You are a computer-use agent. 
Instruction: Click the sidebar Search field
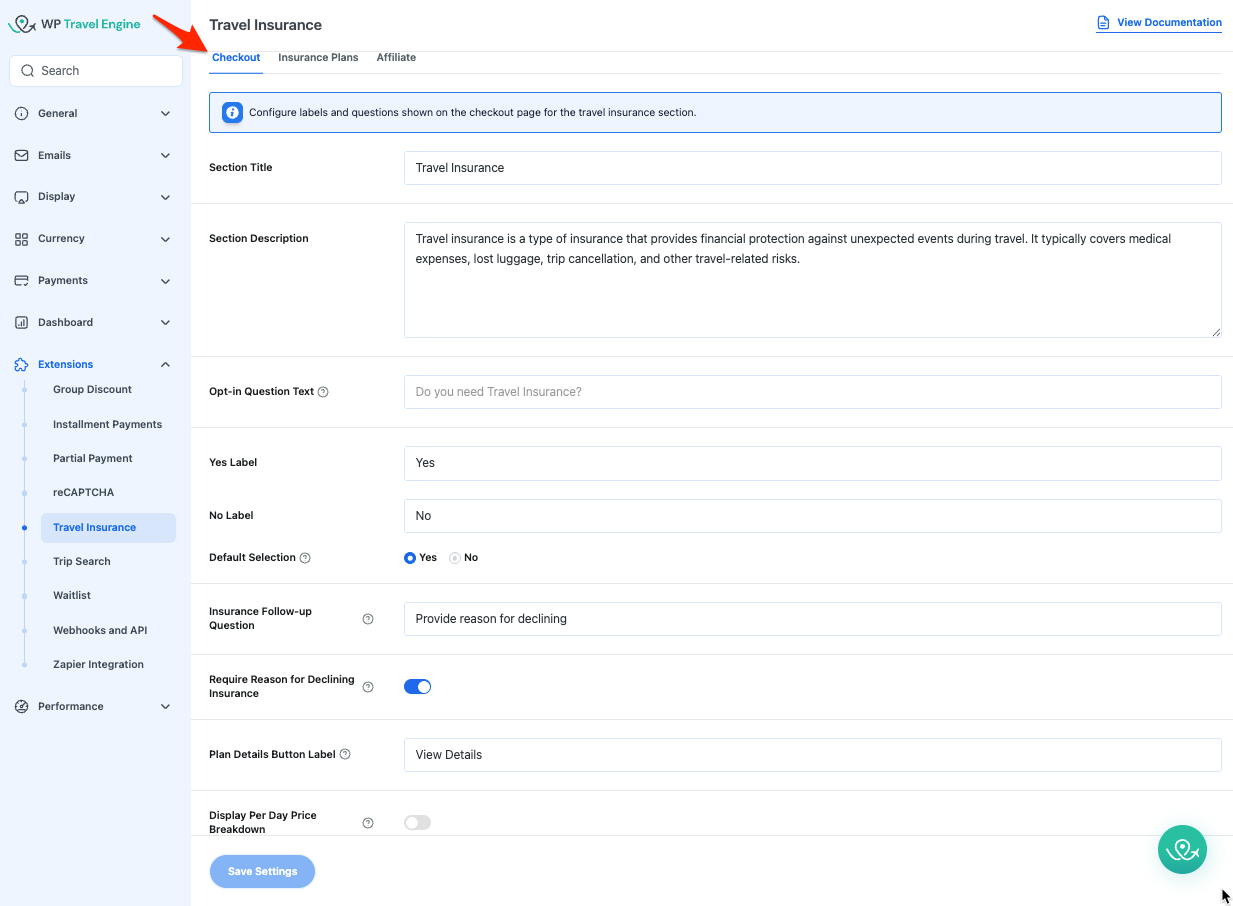[x=96, y=71]
